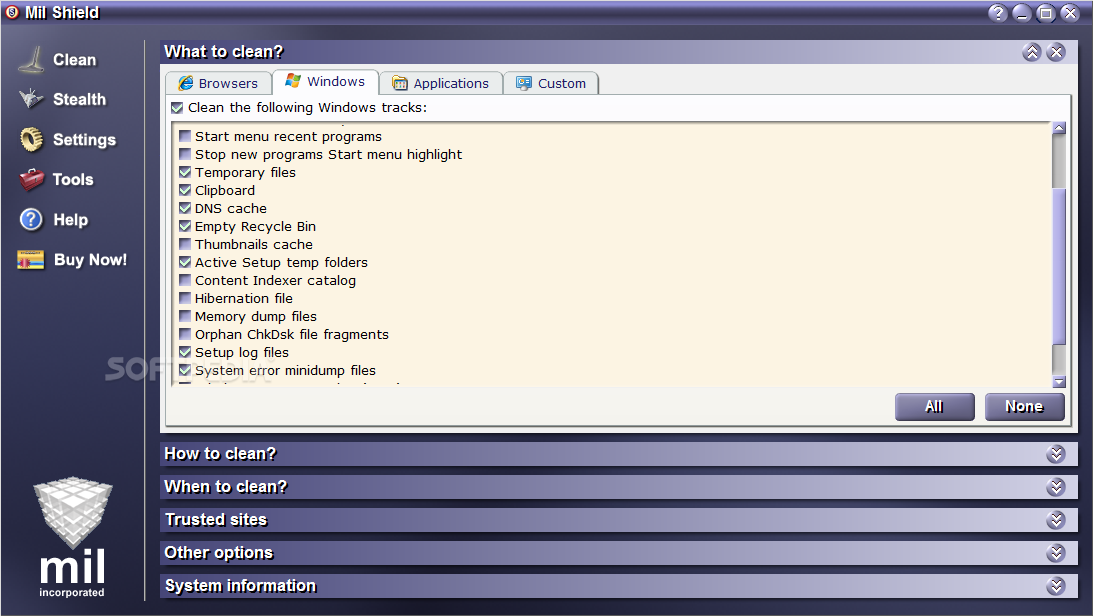1093x616 pixels.
Task: Open the Help section label
Action: pos(70,220)
